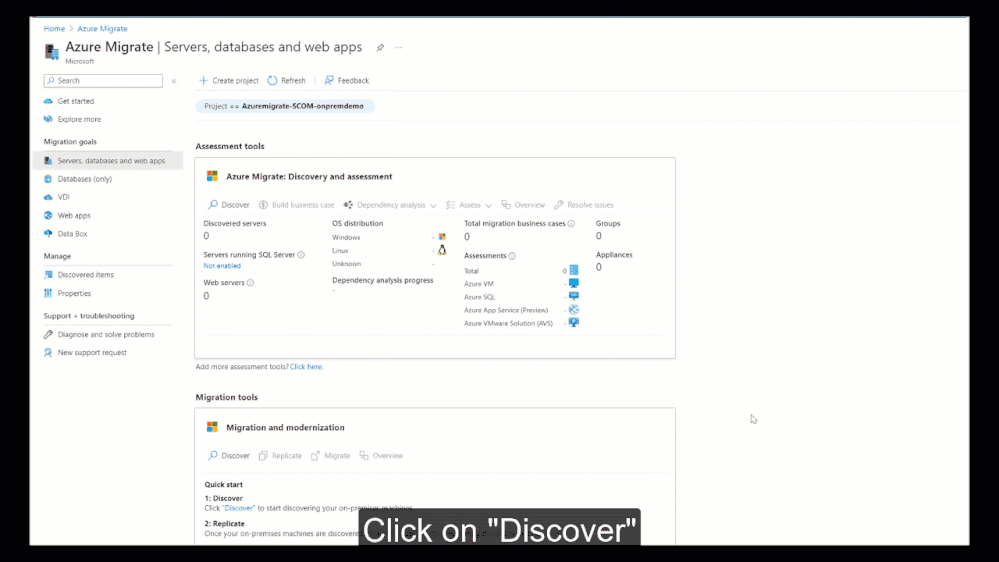Open the Feedback panel

coord(347,80)
